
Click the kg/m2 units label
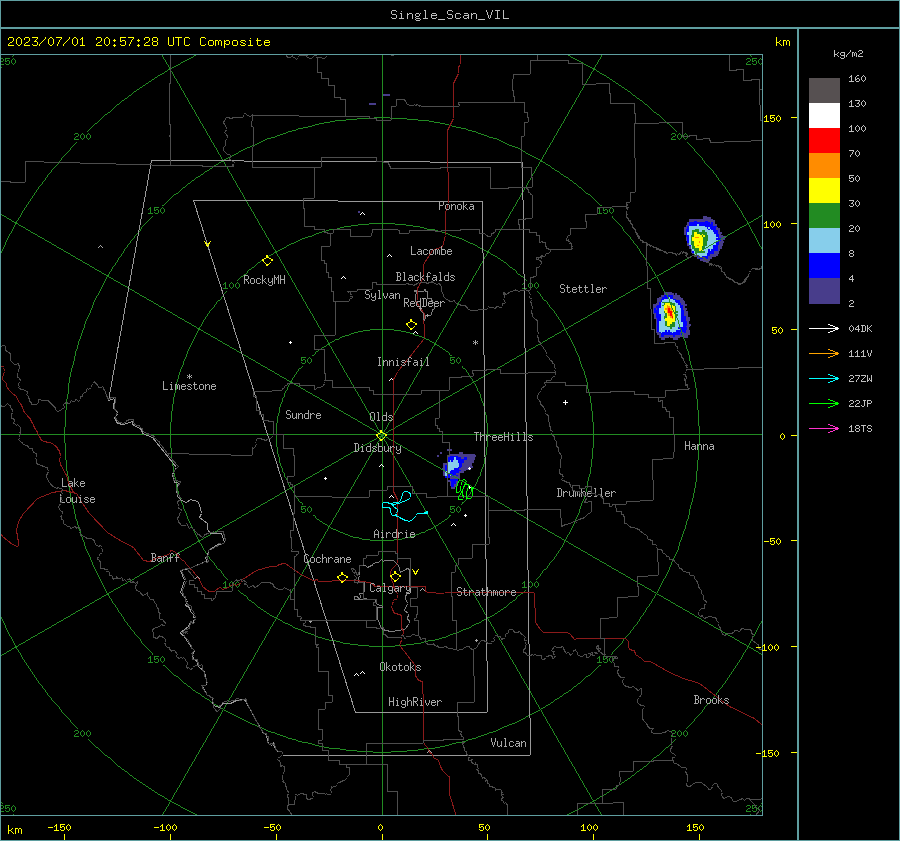pos(848,54)
